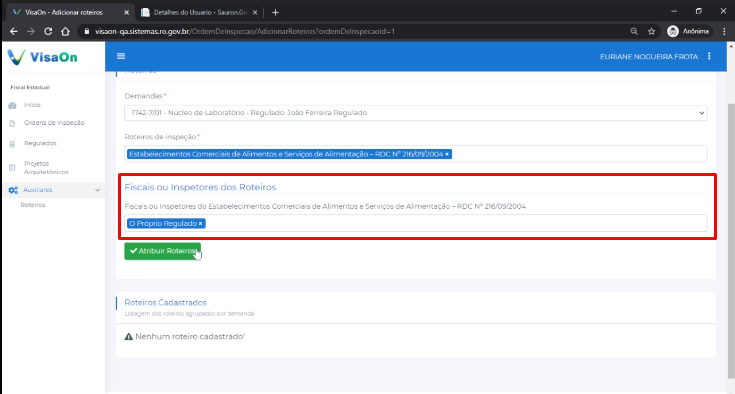
Task: Open Projetos Arquitetônicos from the sidebar
Action: (46, 168)
